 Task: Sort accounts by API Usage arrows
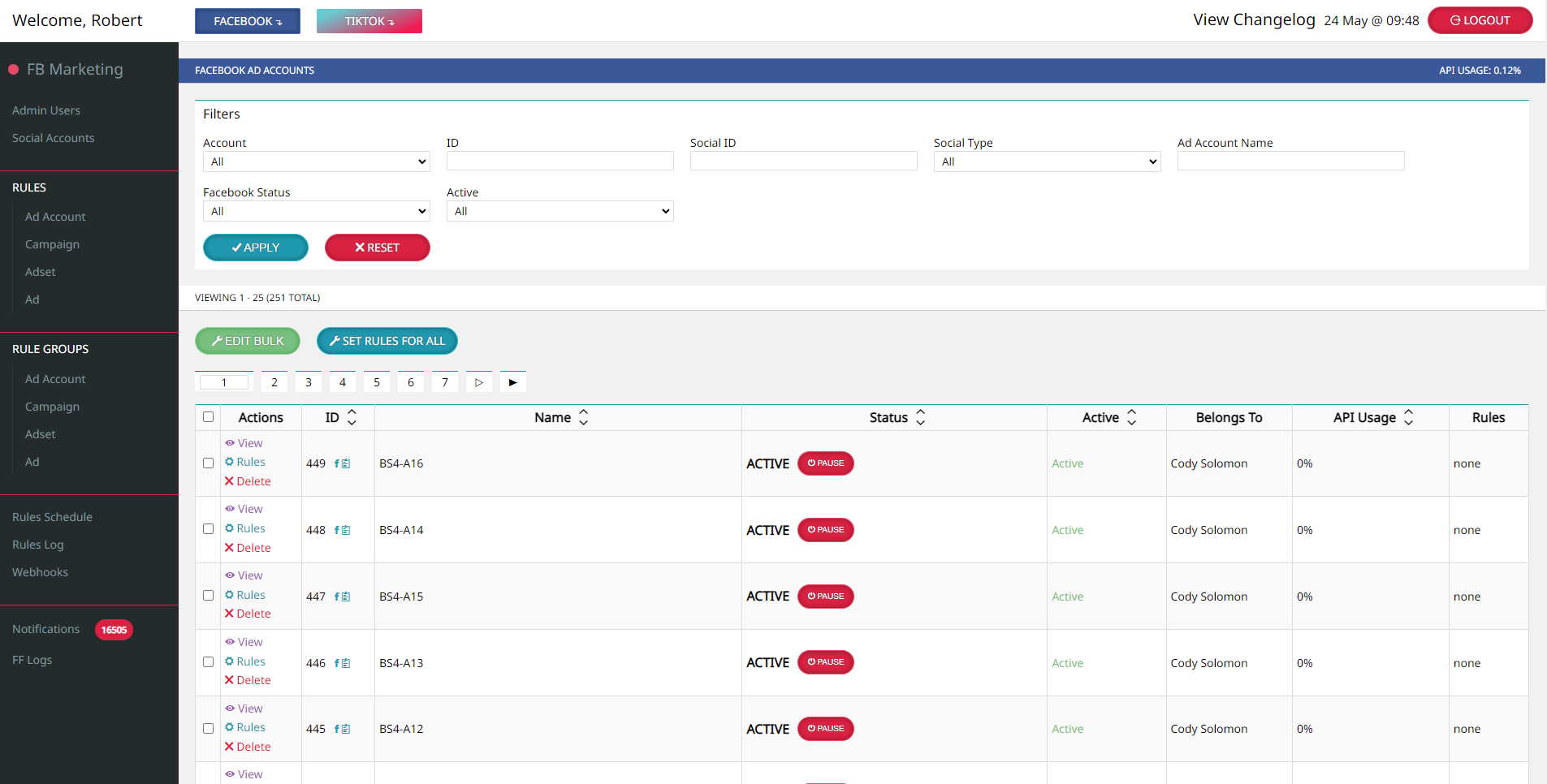pyautogui.click(x=1408, y=417)
